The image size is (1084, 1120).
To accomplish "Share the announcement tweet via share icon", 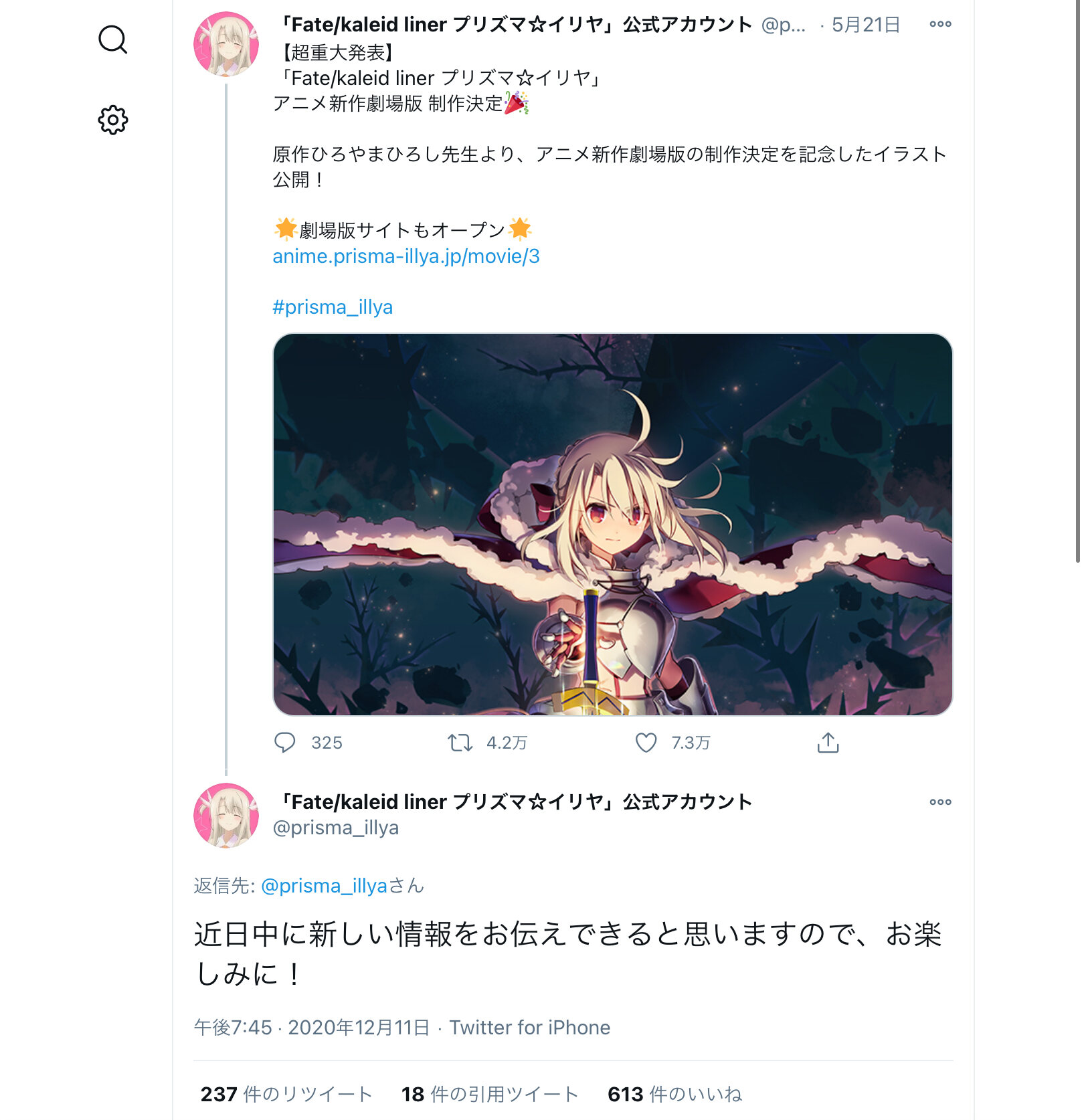I will pyautogui.click(x=828, y=743).
